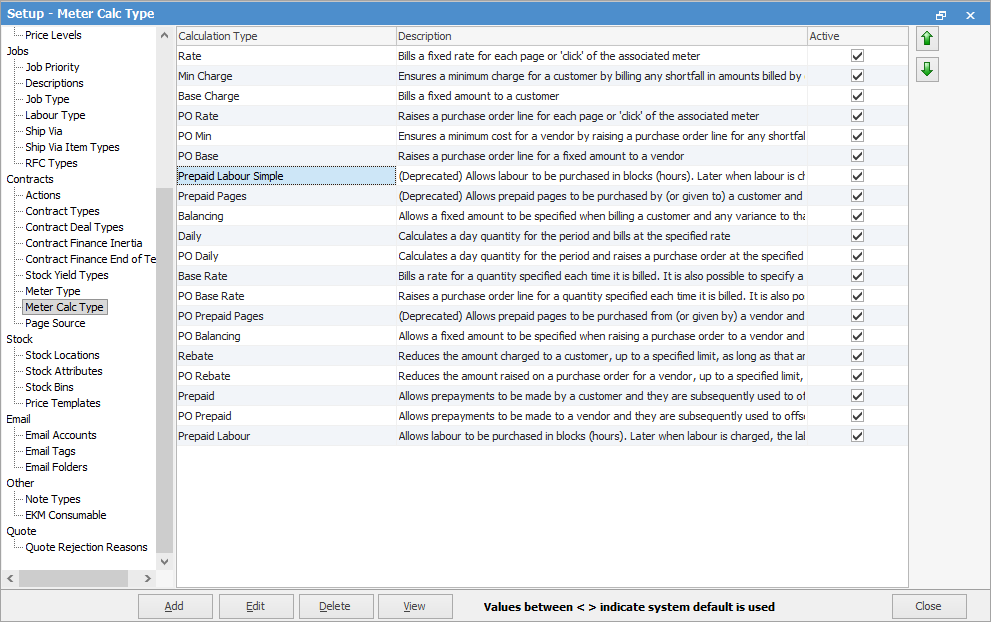The height and width of the screenshot is (622, 991).
Task: Select the PO Base Rate row
Action: [542, 296]
